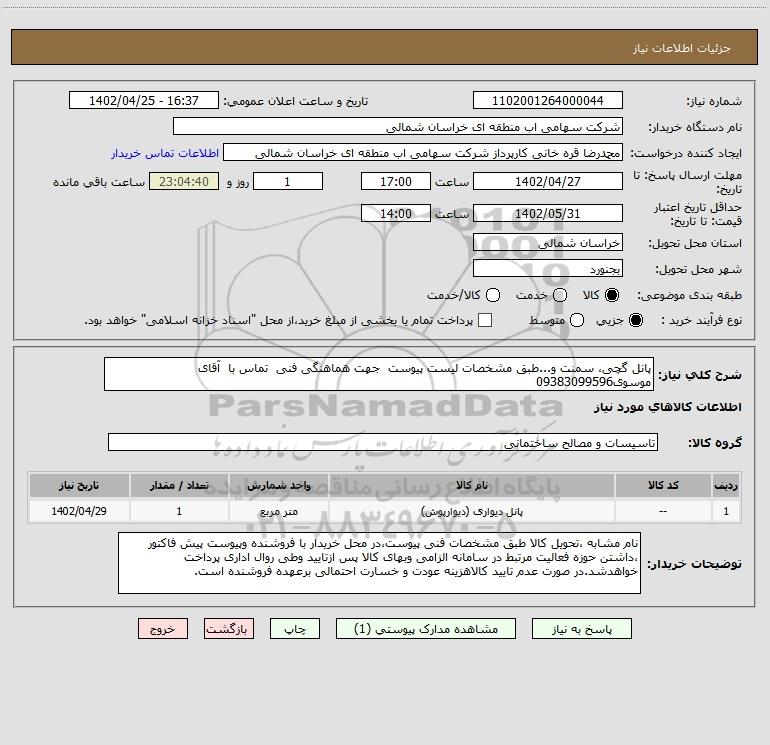Click the واحد شمارش column header
Image resolution: width=770 pixels, height=745 pixels.
click(x=278, y=486)
